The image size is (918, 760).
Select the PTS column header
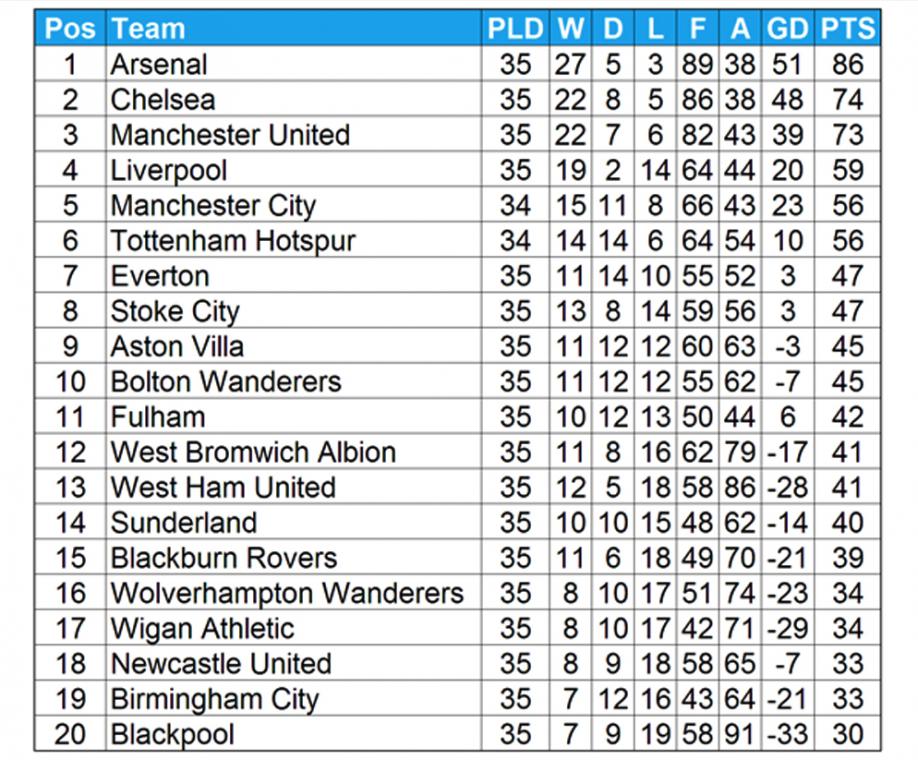[x=847, y=28]
